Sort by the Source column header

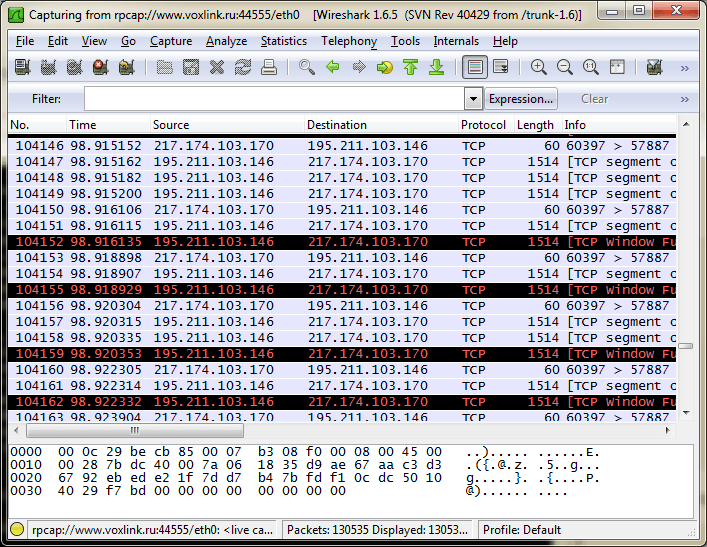click(227, 124)
